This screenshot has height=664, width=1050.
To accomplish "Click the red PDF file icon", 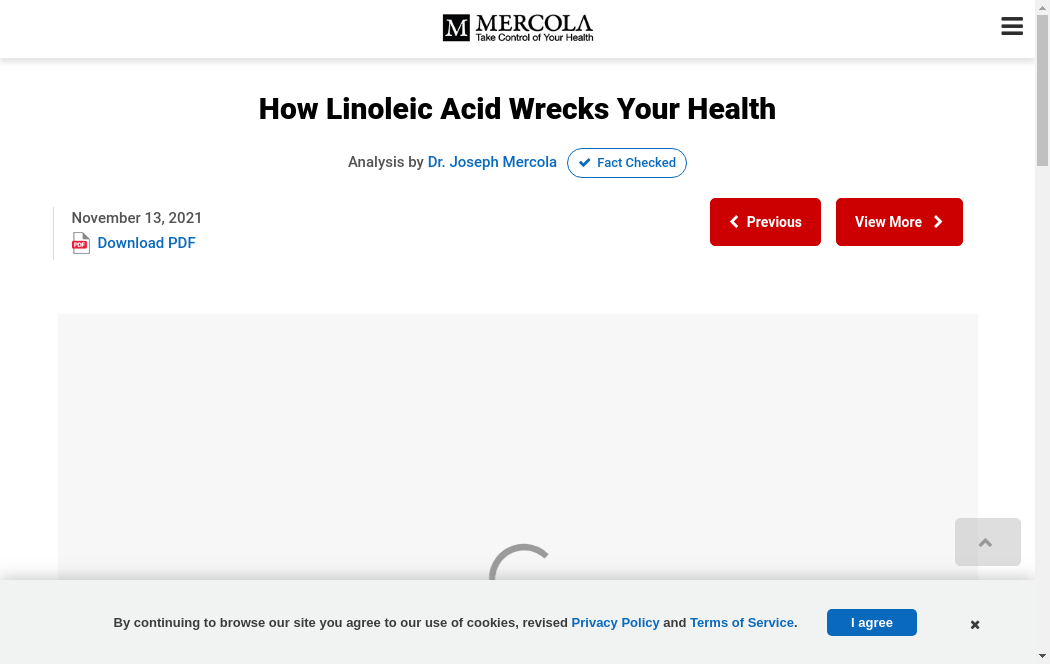I will tap(81, 243).
